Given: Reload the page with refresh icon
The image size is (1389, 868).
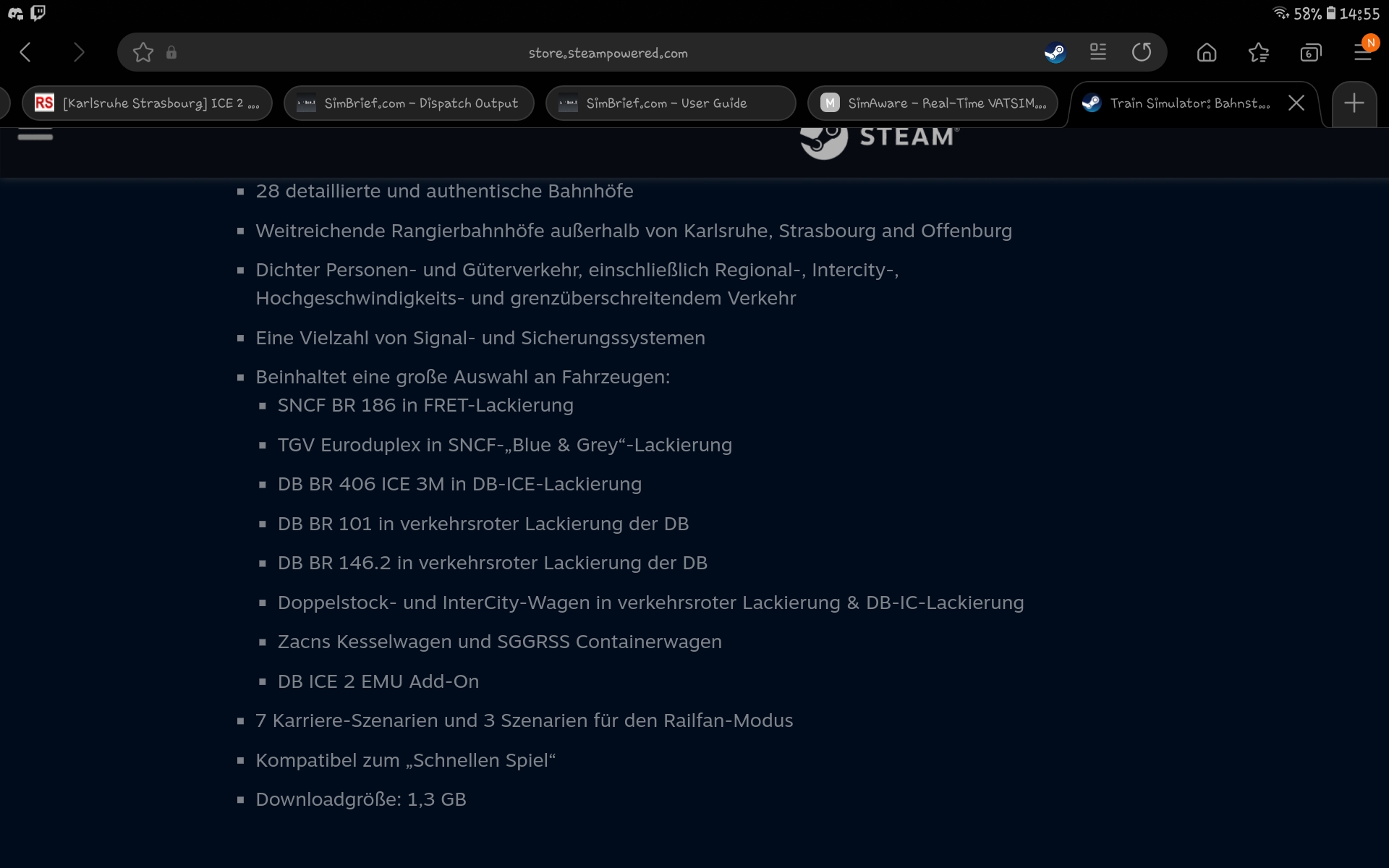Looking at the screenshot, I should [x=1142, y=52].
